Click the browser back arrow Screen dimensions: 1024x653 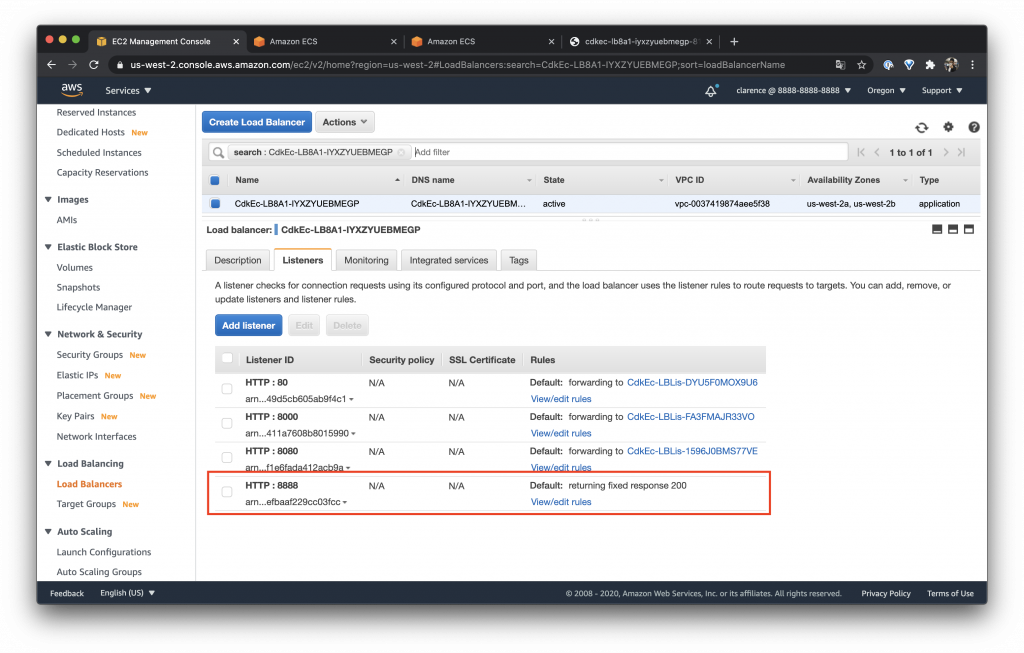click(x=52, y=65)
